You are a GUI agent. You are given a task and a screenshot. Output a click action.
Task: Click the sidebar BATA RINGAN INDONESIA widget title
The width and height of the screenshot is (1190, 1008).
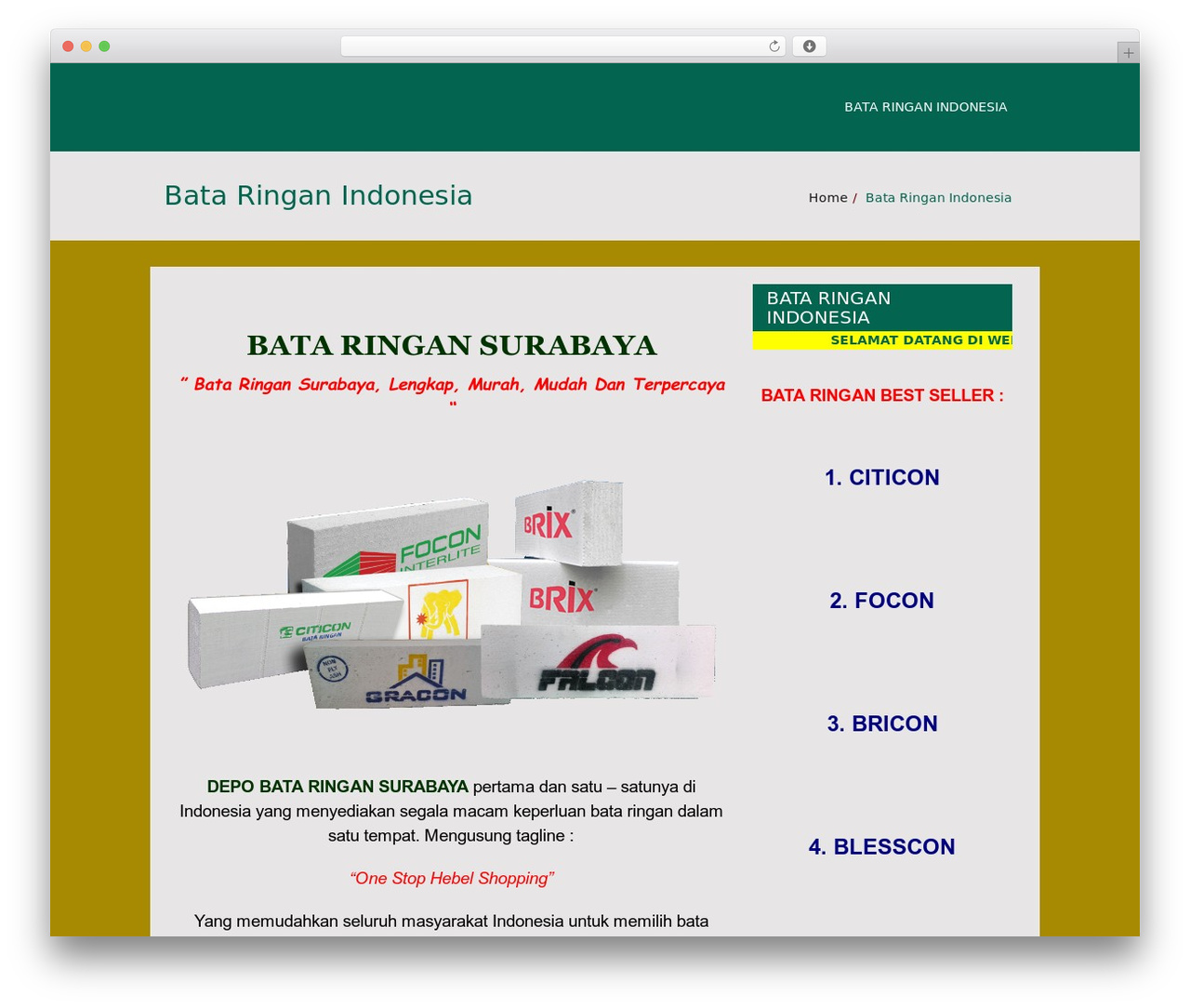point(882,308)
